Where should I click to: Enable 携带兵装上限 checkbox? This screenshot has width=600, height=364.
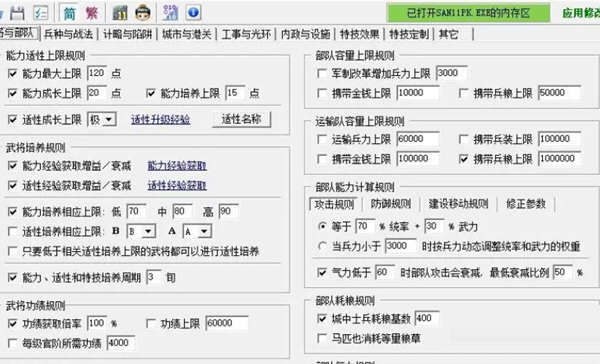(x=464, y=139)
